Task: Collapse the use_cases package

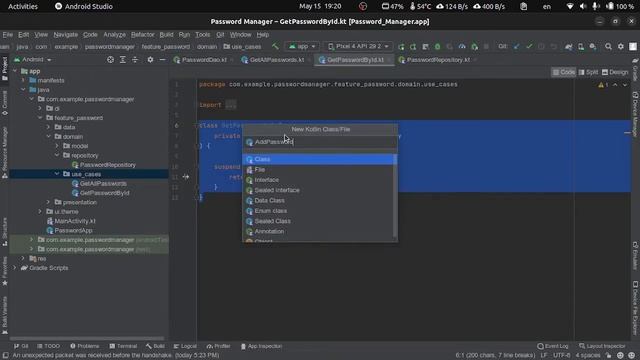Action: coord(57,174)
